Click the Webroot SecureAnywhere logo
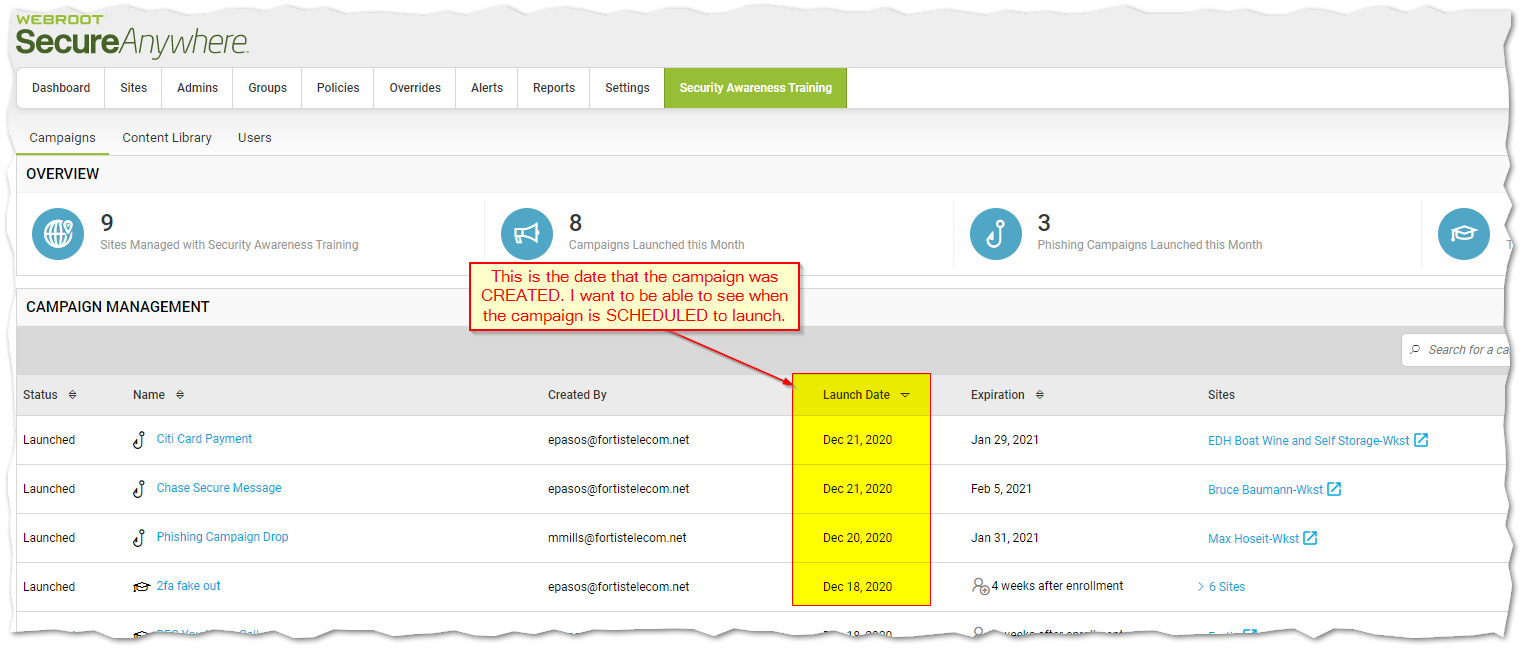The width and height of the screenshot is (1523, 648). (132, 35)
